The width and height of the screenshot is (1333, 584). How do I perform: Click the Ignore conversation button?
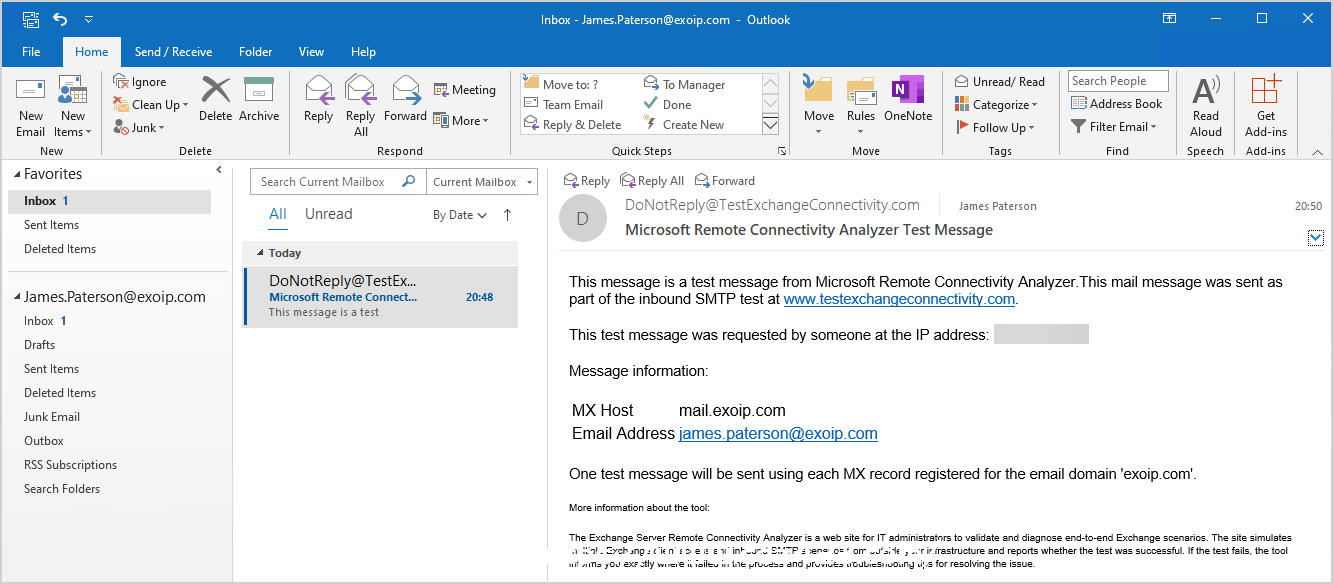point(140,82)
